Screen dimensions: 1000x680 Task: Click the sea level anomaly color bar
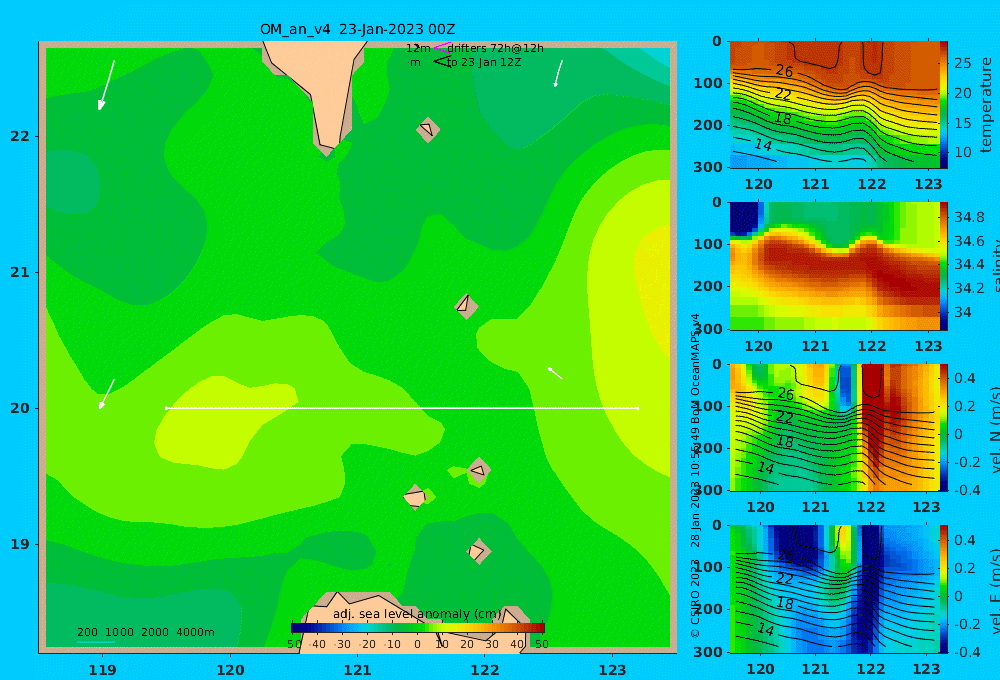(418, 628)
